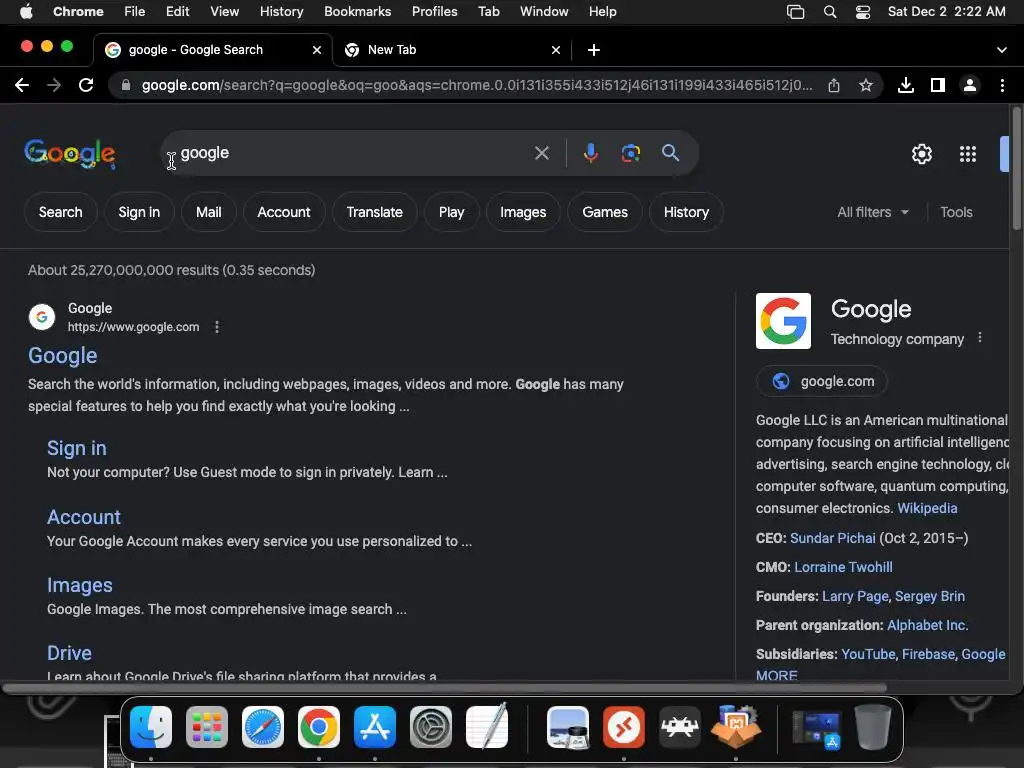Open the Account sitelink

coord(84,517)
